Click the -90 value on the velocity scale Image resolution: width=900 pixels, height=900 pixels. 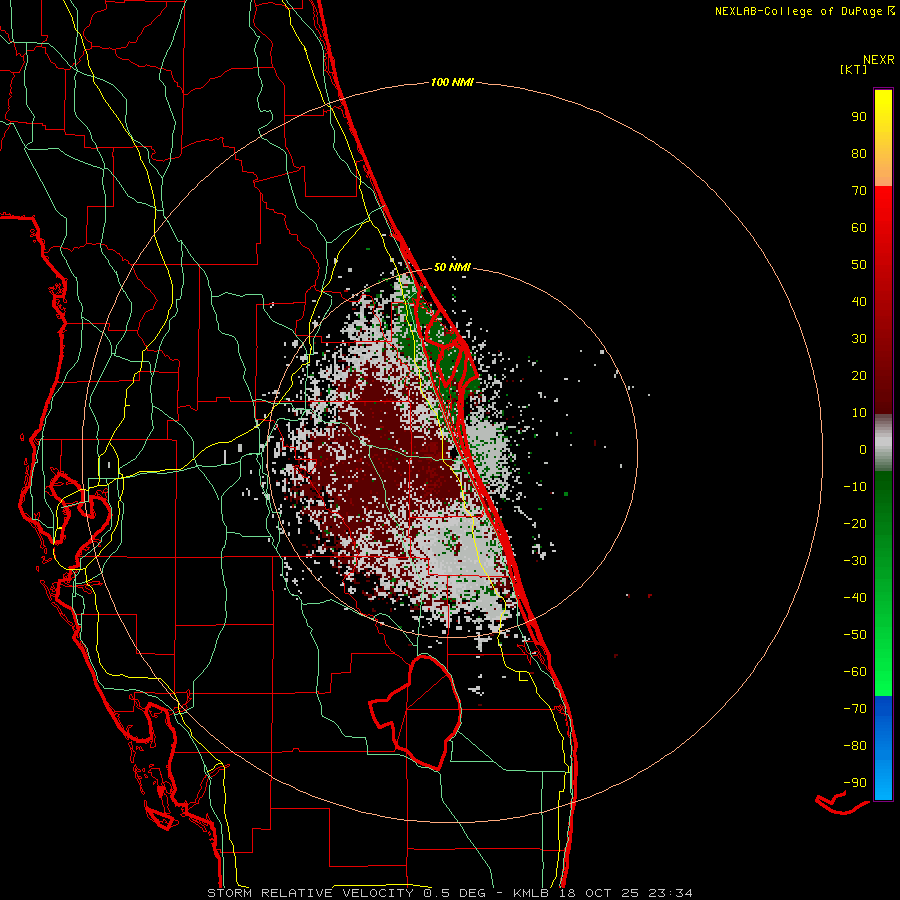coord(855,783)
